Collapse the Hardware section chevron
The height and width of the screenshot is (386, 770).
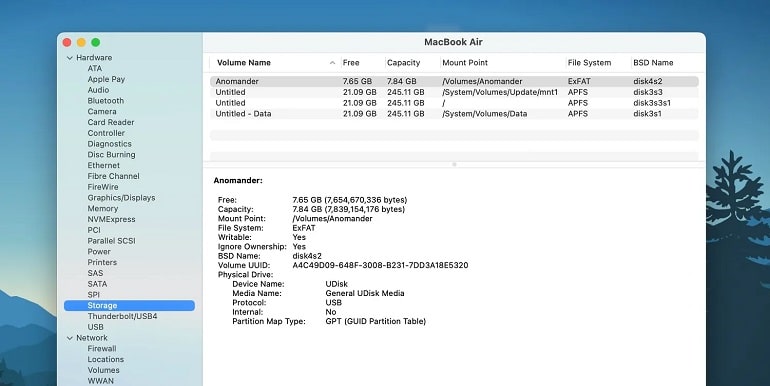(69, 58)
